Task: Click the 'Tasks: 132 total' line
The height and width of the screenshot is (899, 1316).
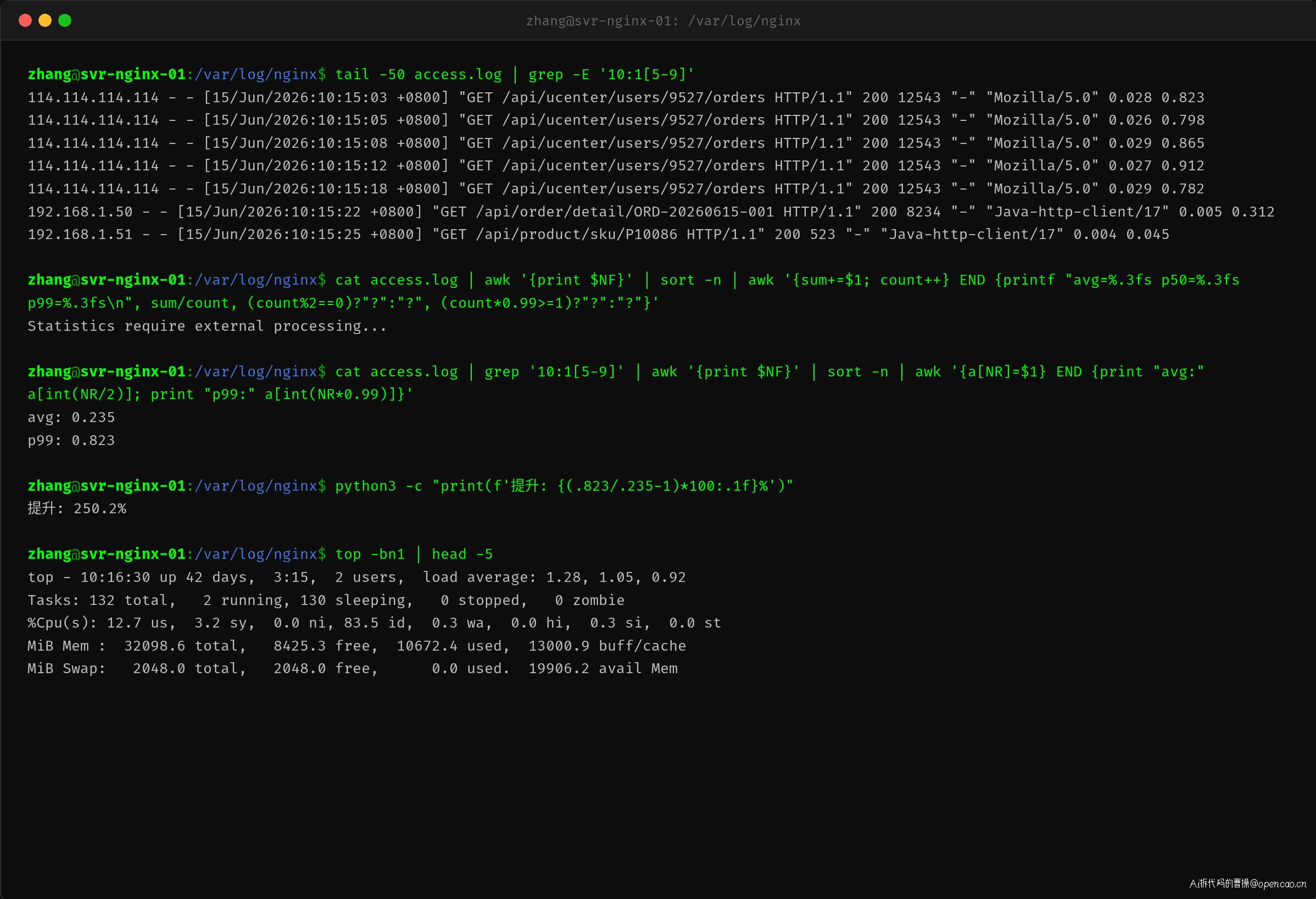Action: pyautogui.click(x=326, y=600)
